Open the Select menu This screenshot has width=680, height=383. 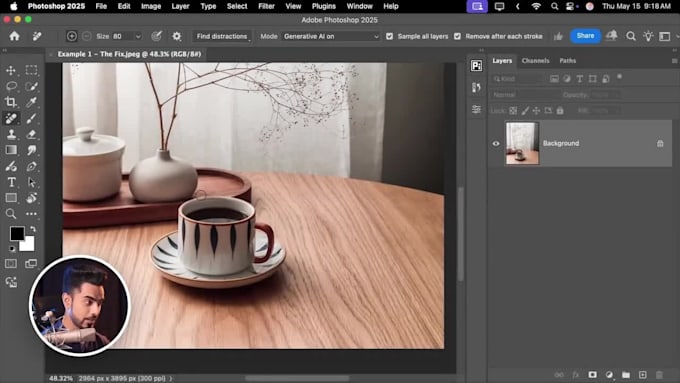tap(237, 6)
